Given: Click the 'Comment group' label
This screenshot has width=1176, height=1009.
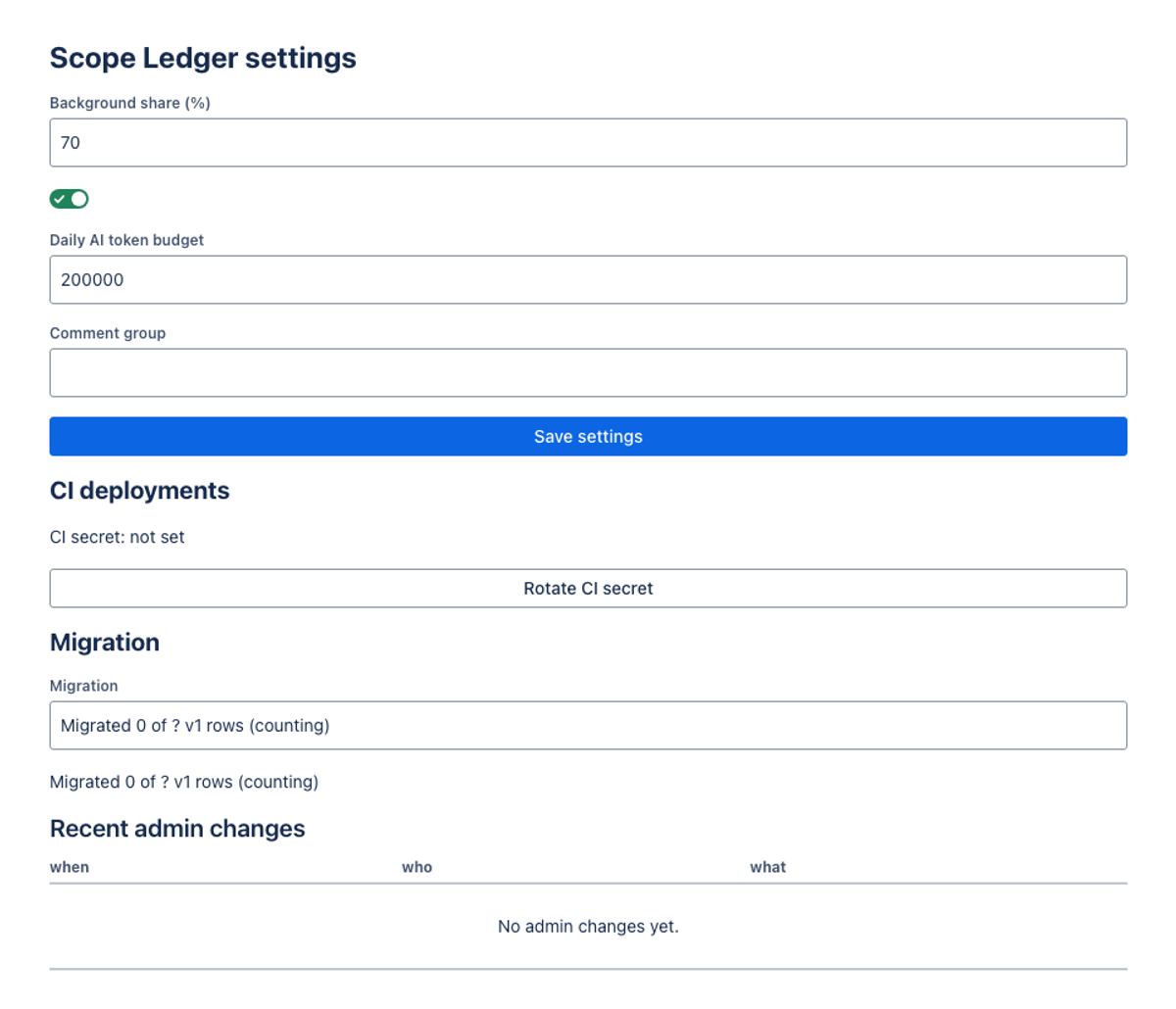Looking at the screenshot, I should point(108,333).
